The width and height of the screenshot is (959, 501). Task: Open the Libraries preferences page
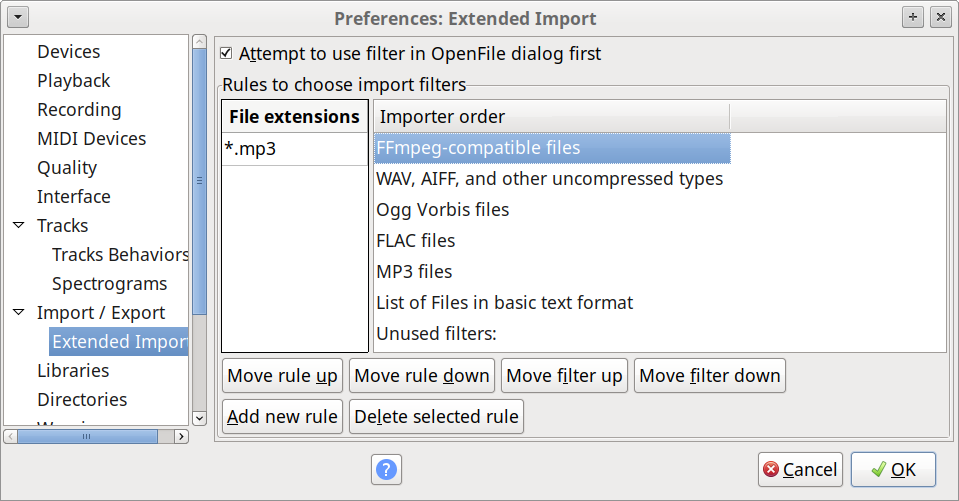(x=73, y=370)
